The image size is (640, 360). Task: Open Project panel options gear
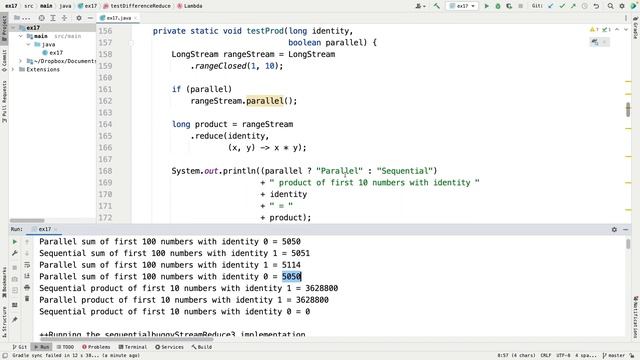pyautogui.click(x=79, y=18)
